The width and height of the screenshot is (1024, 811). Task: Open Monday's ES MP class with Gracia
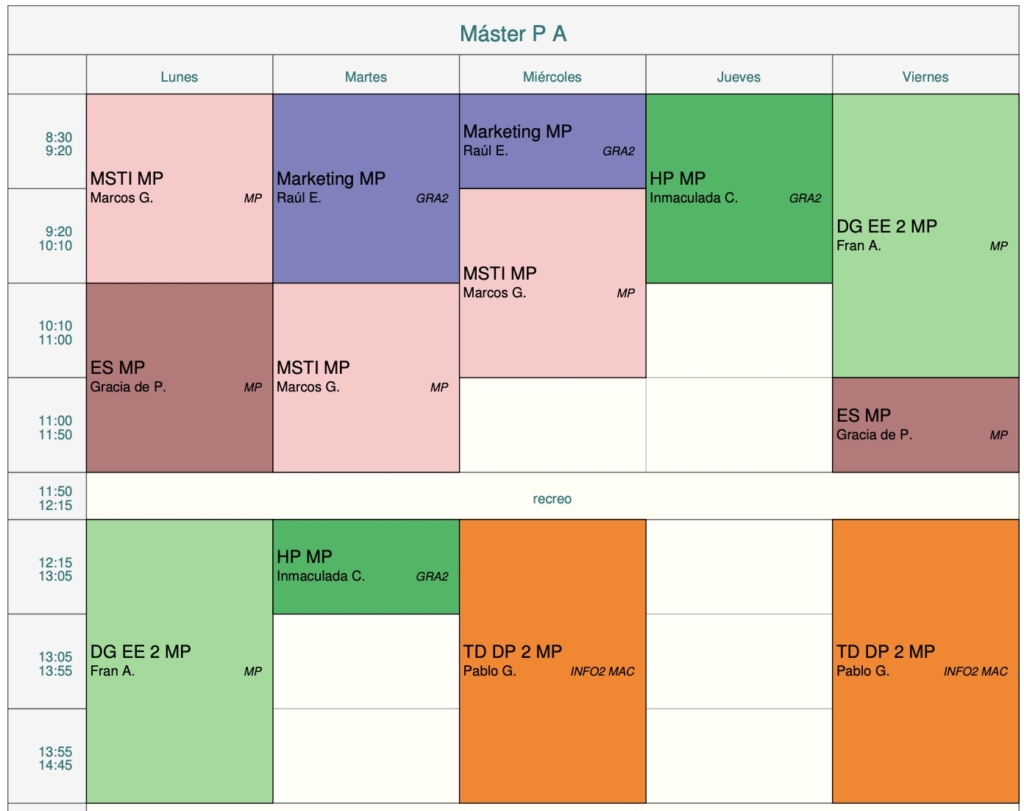(x=179, y=377)
